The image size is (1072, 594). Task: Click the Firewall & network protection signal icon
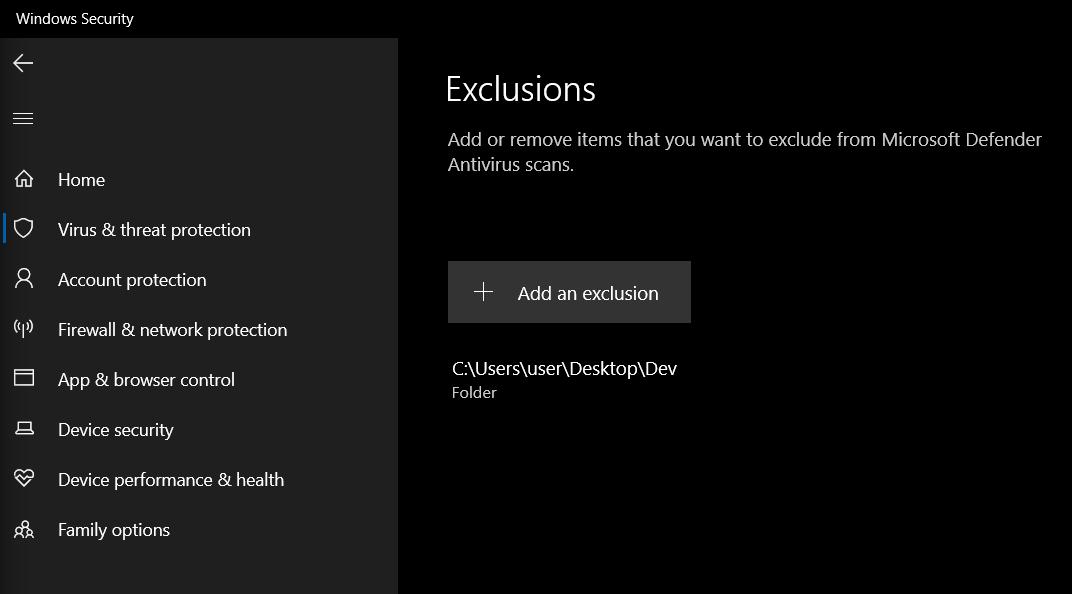pos(23,329)
